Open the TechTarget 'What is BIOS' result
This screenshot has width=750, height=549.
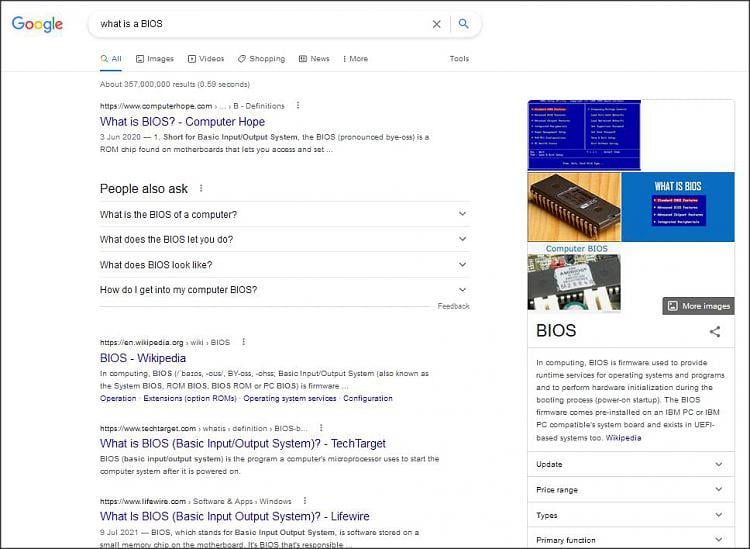(243, 443)
